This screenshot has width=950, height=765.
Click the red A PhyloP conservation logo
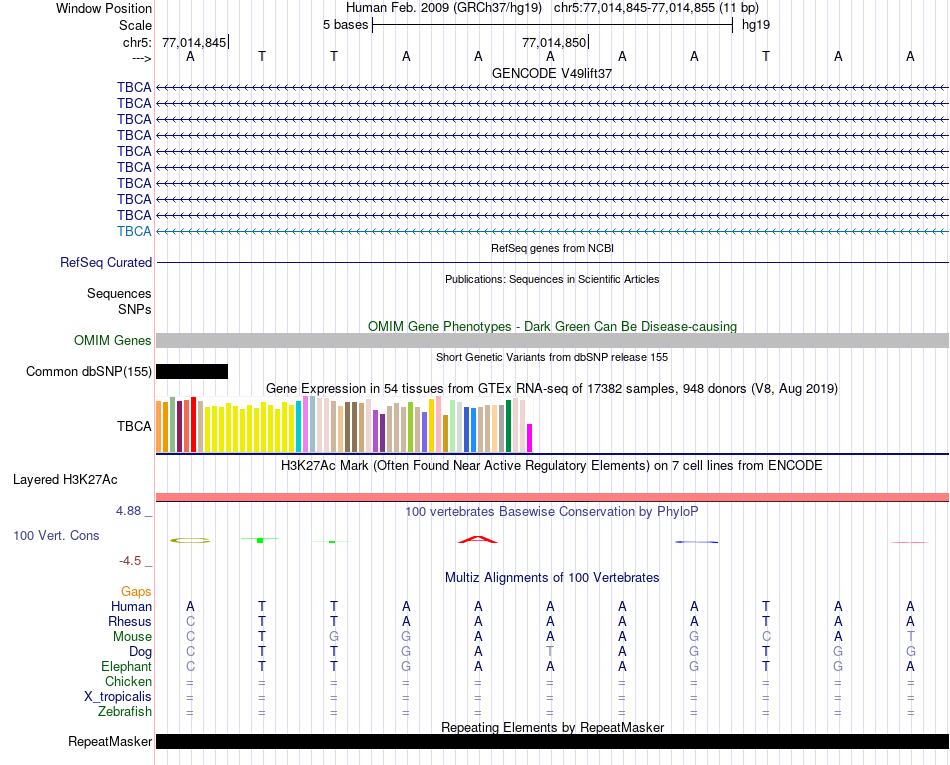477,539
